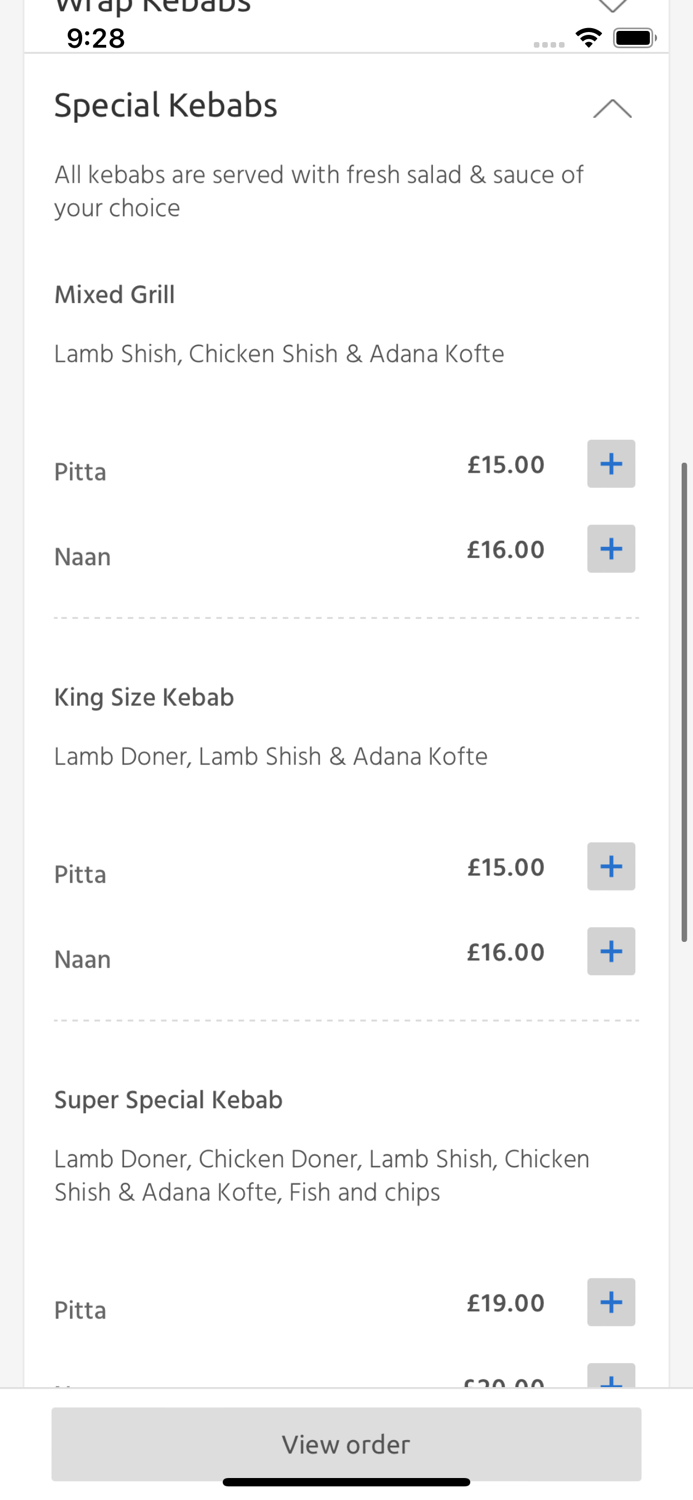Screen dimensions: 693x1500
Task: Add Mixed Grill with Pitta to order
Action: [611, 464]
